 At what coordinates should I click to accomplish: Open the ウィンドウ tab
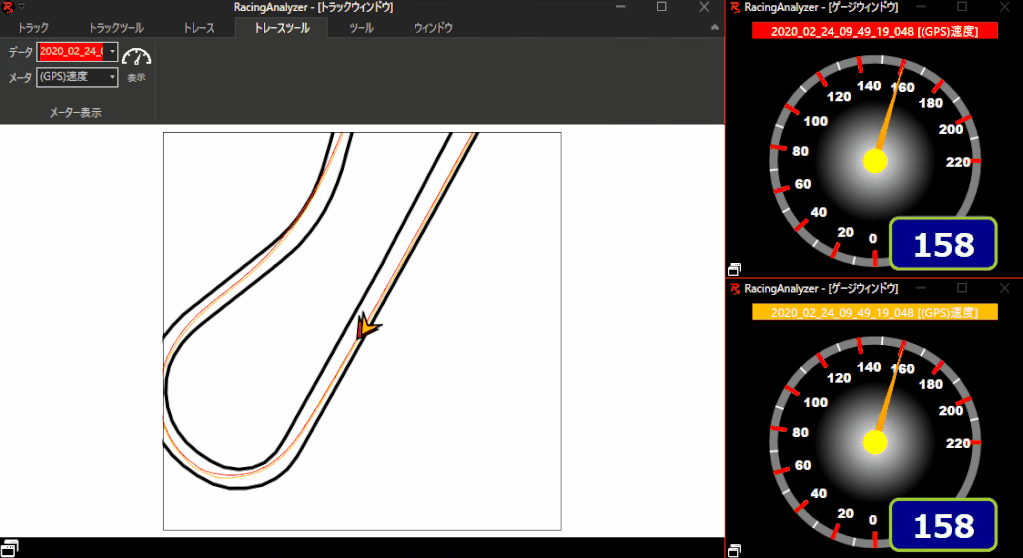433,28
